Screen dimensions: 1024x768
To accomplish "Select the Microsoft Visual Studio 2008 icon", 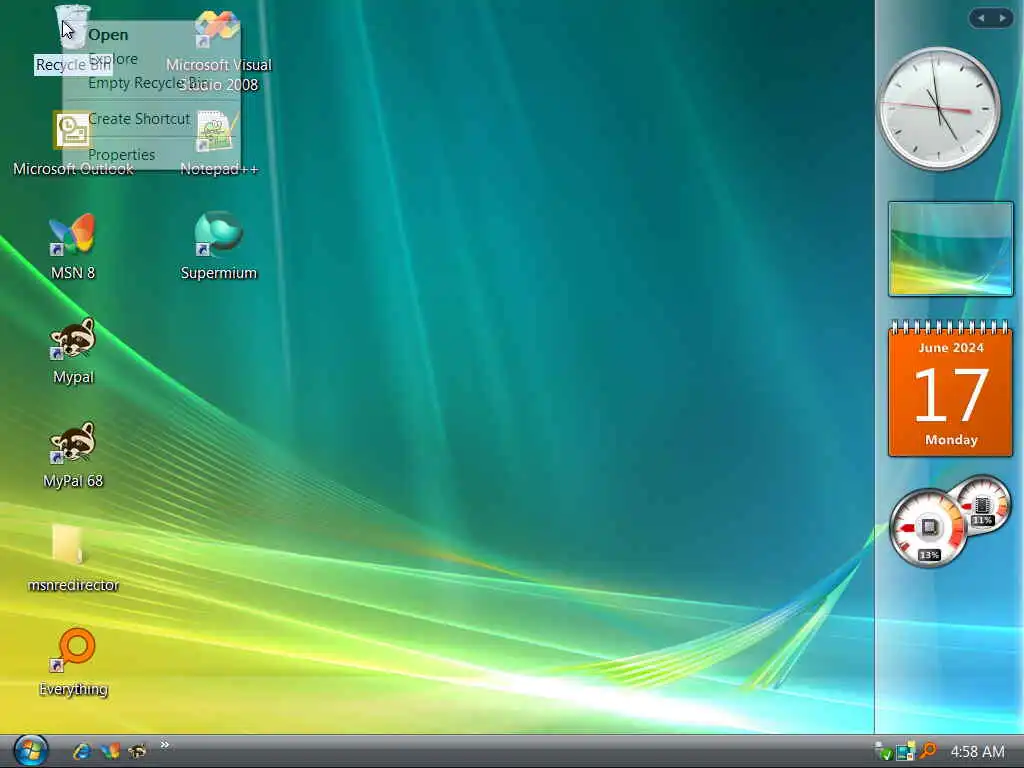I will pos(218,29).
